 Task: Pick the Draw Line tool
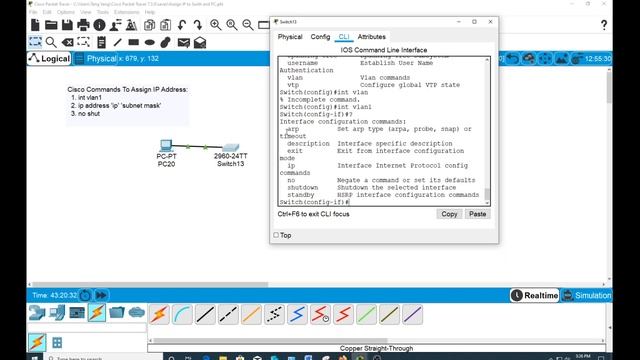(x=118, y=42)
